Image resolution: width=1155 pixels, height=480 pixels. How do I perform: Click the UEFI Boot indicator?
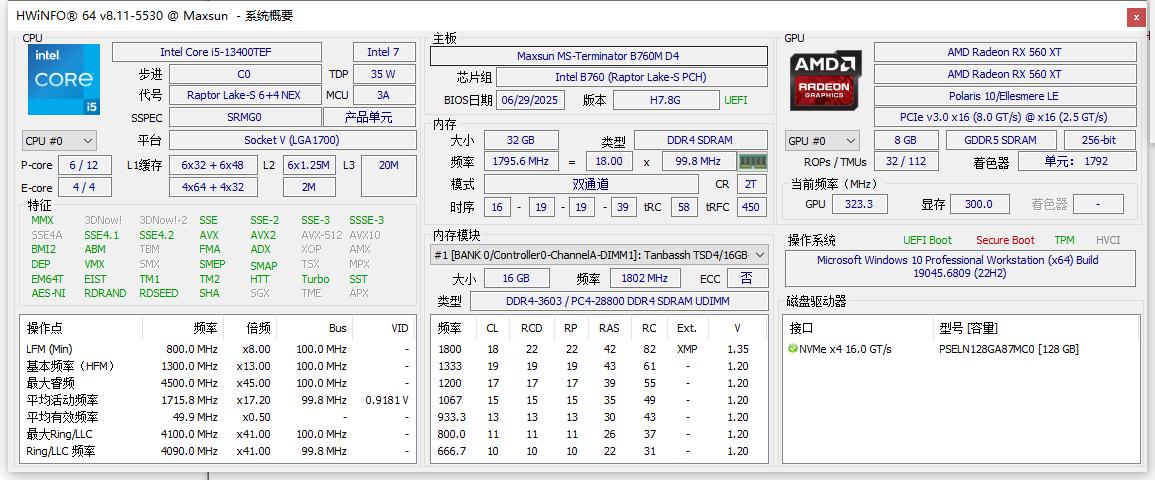pyautogui.click(x=927, y=240)
